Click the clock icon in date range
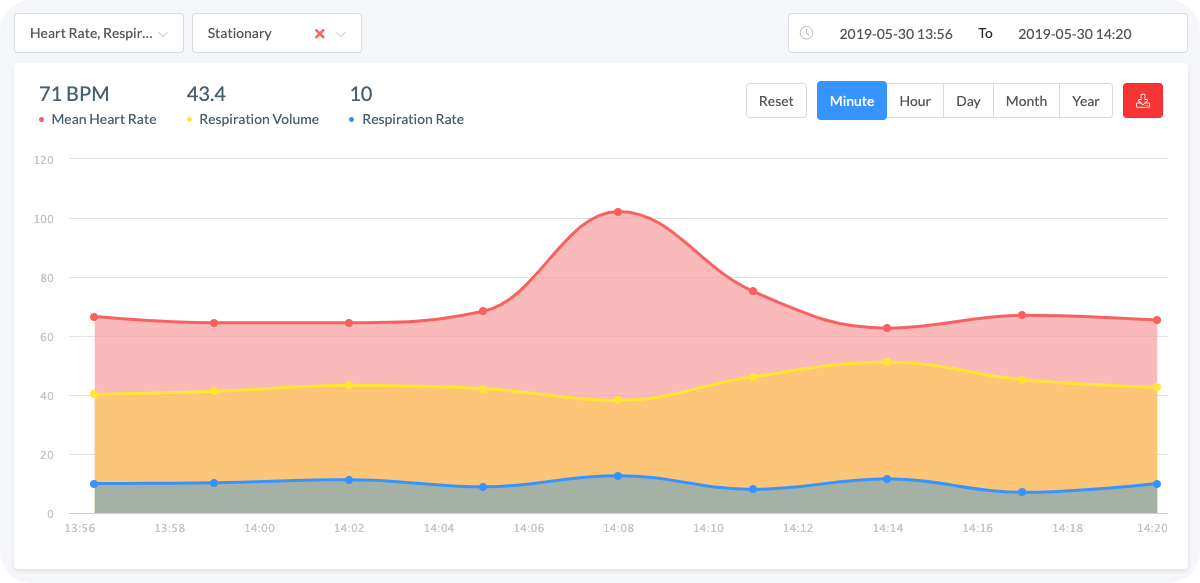 [807, 33]
